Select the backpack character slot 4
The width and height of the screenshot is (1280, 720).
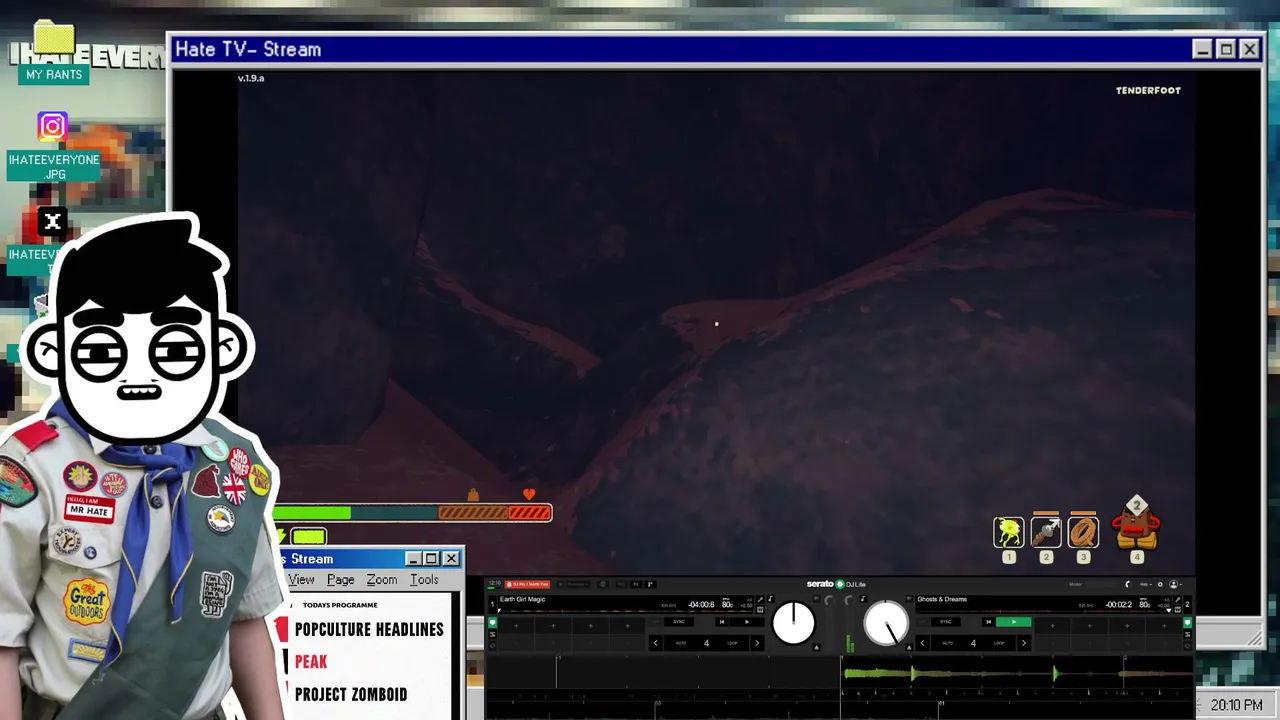point(1136,526)
